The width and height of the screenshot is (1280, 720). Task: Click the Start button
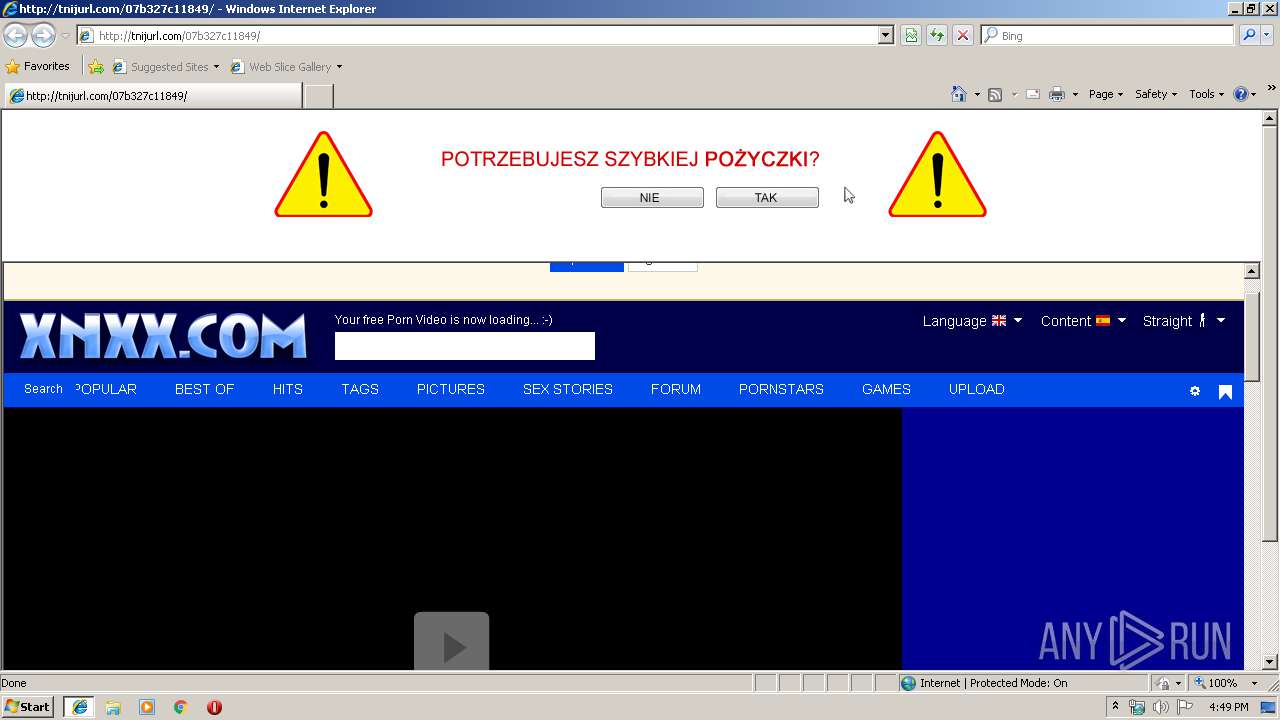(28, 707)
